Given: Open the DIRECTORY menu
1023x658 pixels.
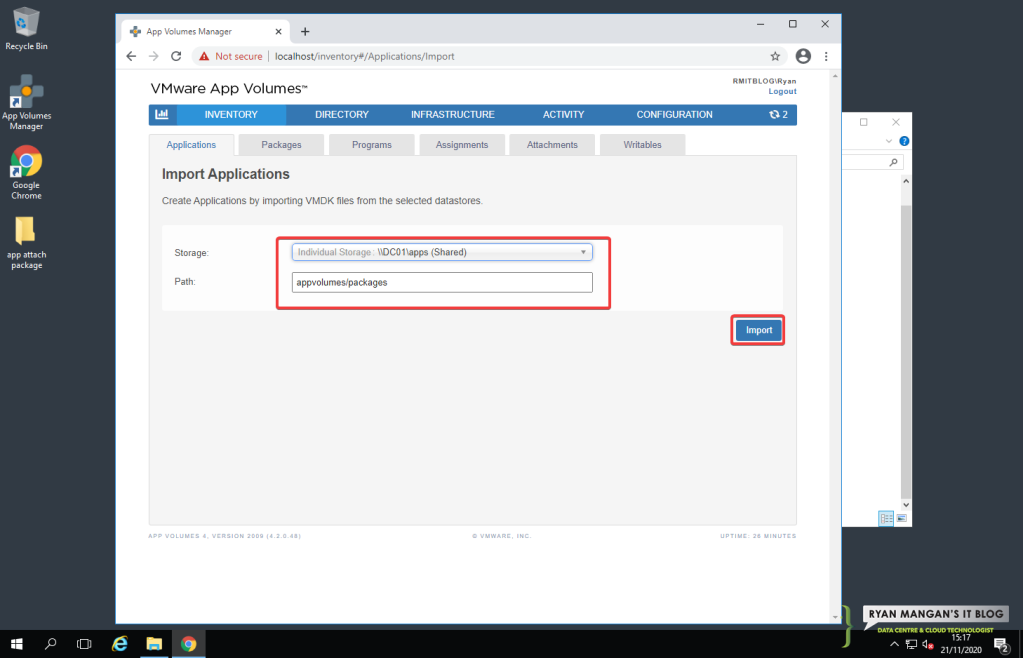Looking at the screenshot, I should (x=342, y=114).
